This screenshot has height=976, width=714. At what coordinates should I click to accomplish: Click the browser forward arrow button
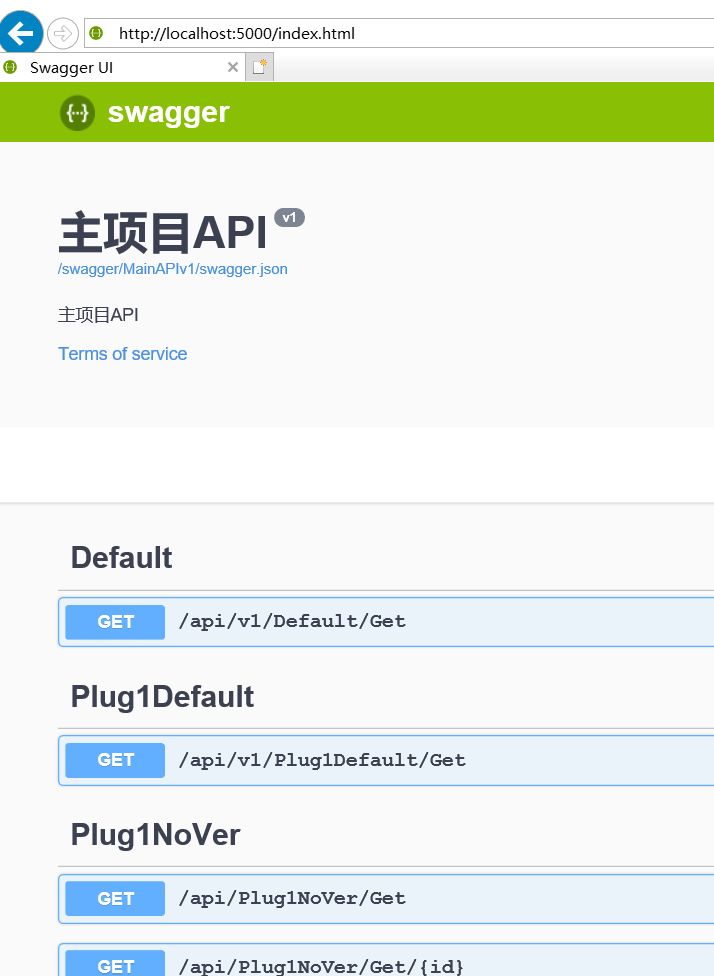pos(62,33)
